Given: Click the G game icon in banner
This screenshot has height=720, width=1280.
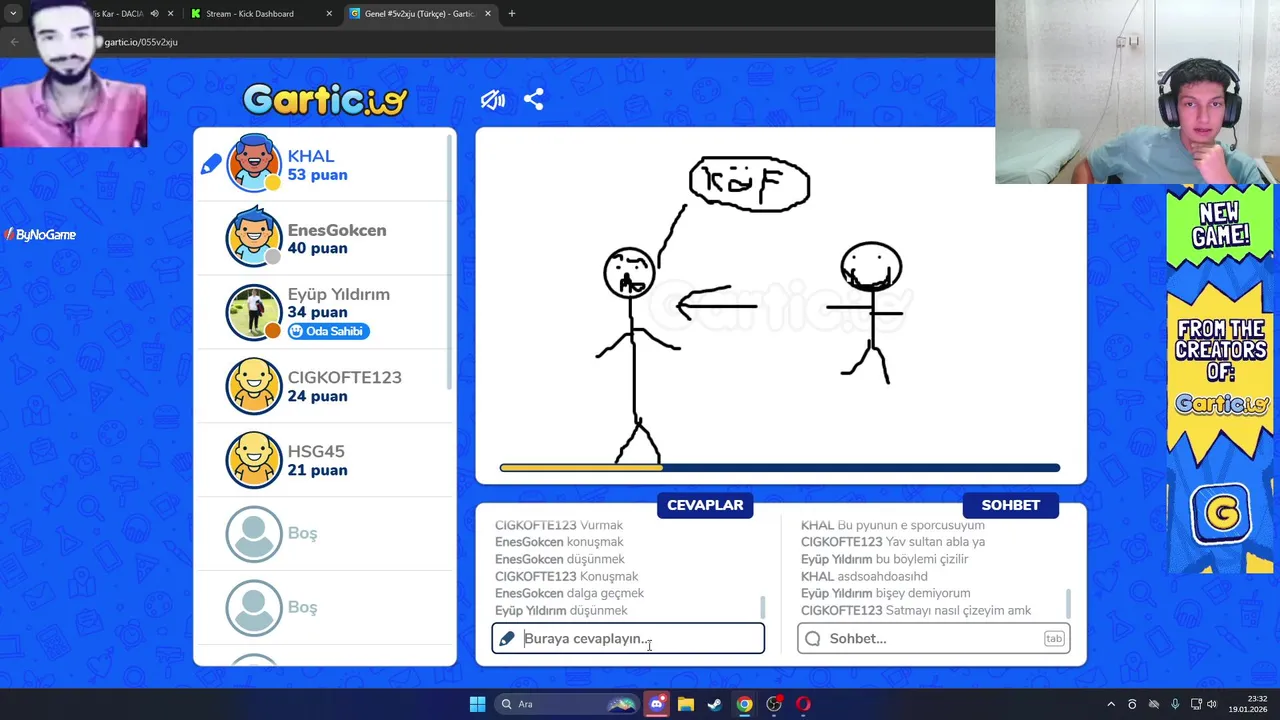Looking at the screenshot, I should [1221, 513].
